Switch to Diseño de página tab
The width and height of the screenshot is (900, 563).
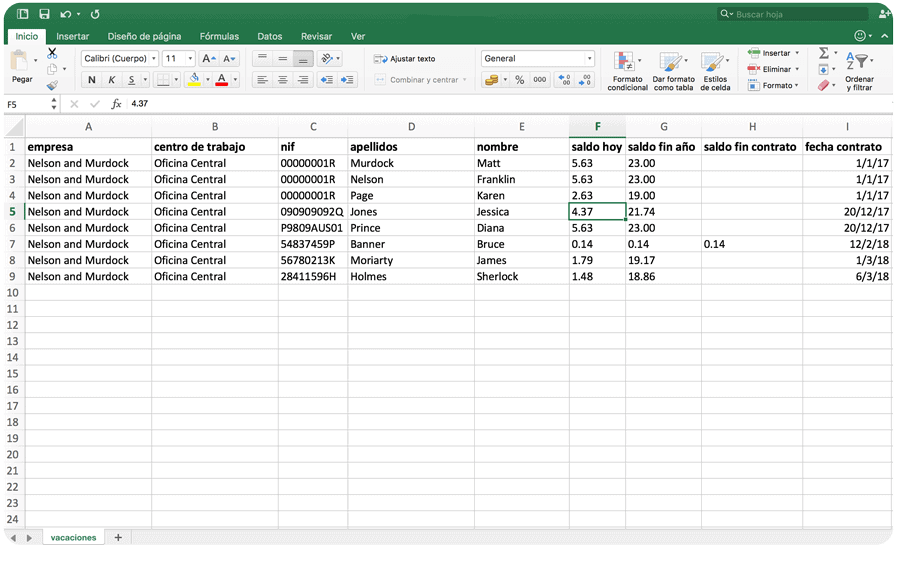(144, 36)
